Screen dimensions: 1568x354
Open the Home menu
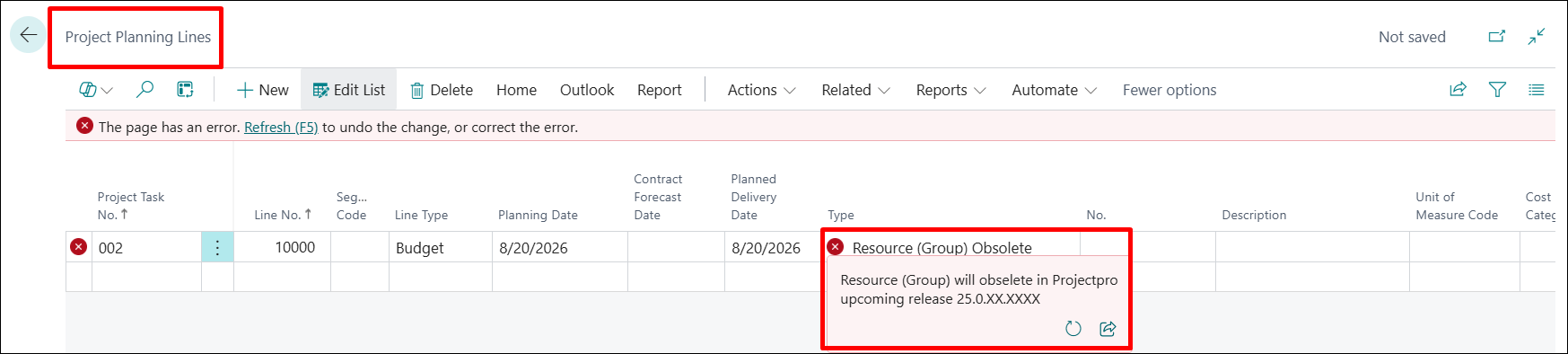pos(516,90)
